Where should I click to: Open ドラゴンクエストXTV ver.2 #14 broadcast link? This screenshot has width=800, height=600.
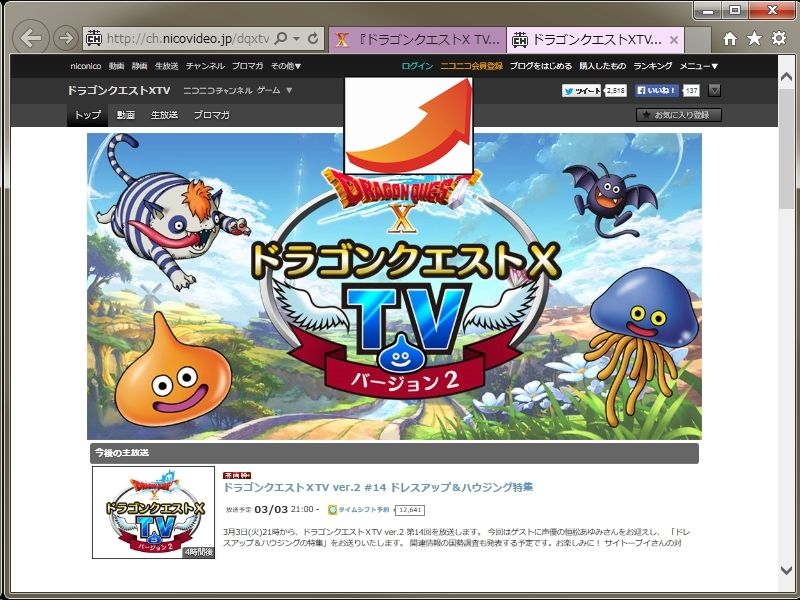click(x=378, y=487)
